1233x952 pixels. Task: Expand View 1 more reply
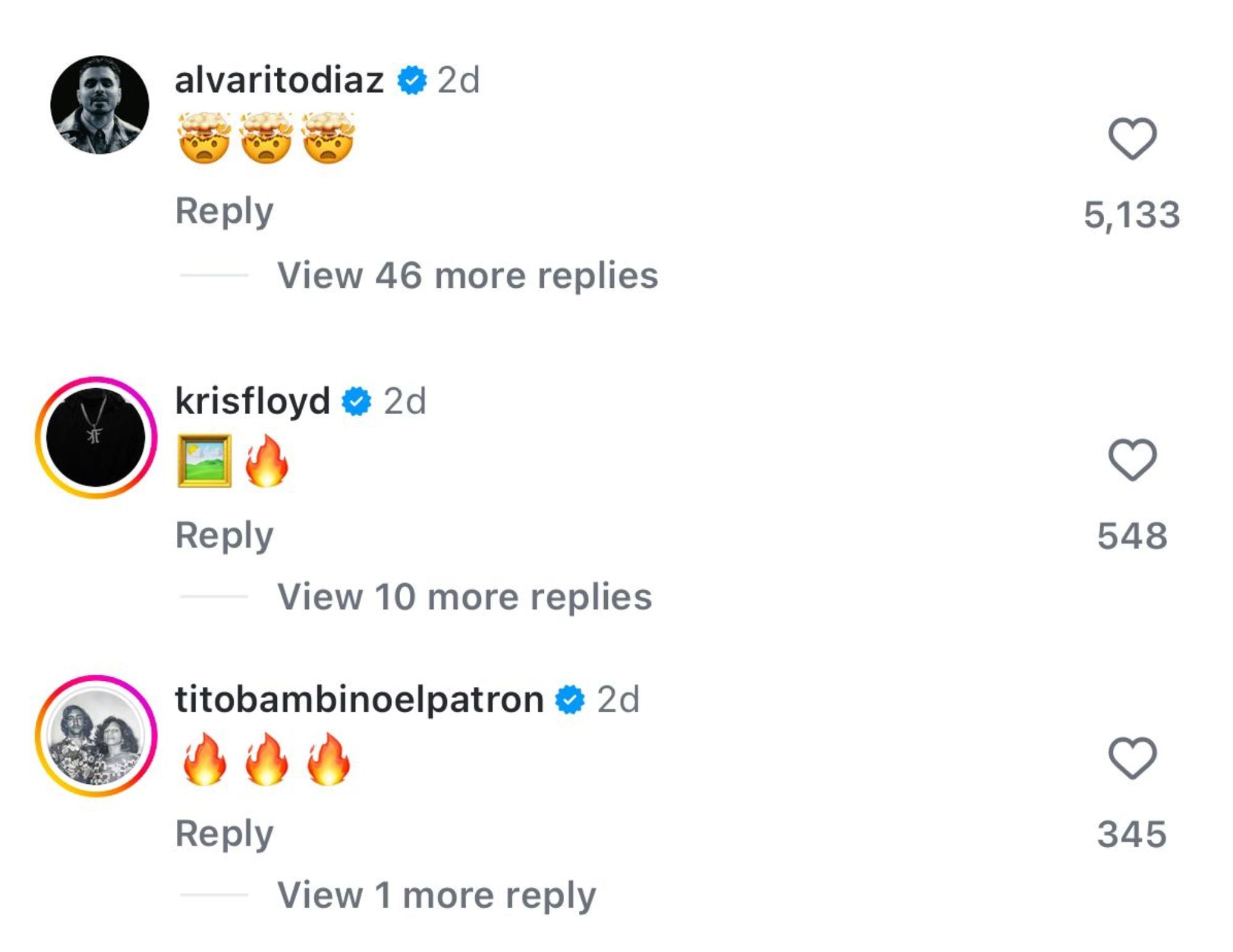(x=436, y=895)
